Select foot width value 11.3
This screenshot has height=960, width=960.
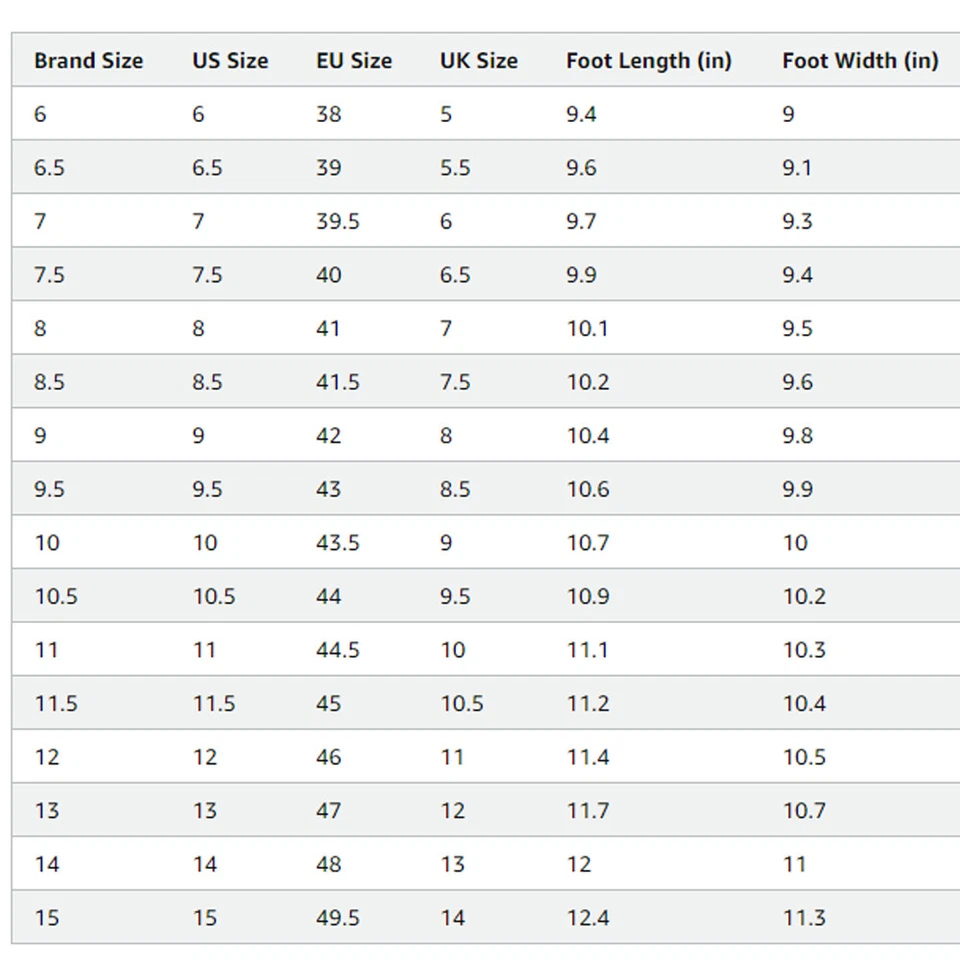pyautogui.click(x=804, y=918)
